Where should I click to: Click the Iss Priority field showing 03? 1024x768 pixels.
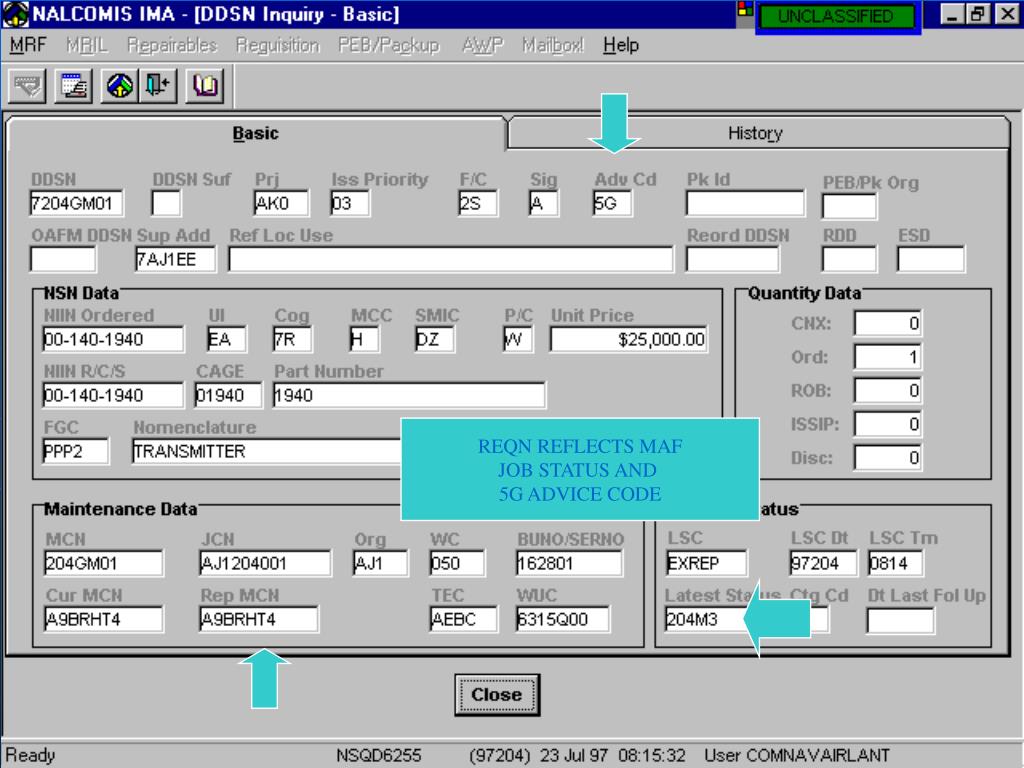349,203
